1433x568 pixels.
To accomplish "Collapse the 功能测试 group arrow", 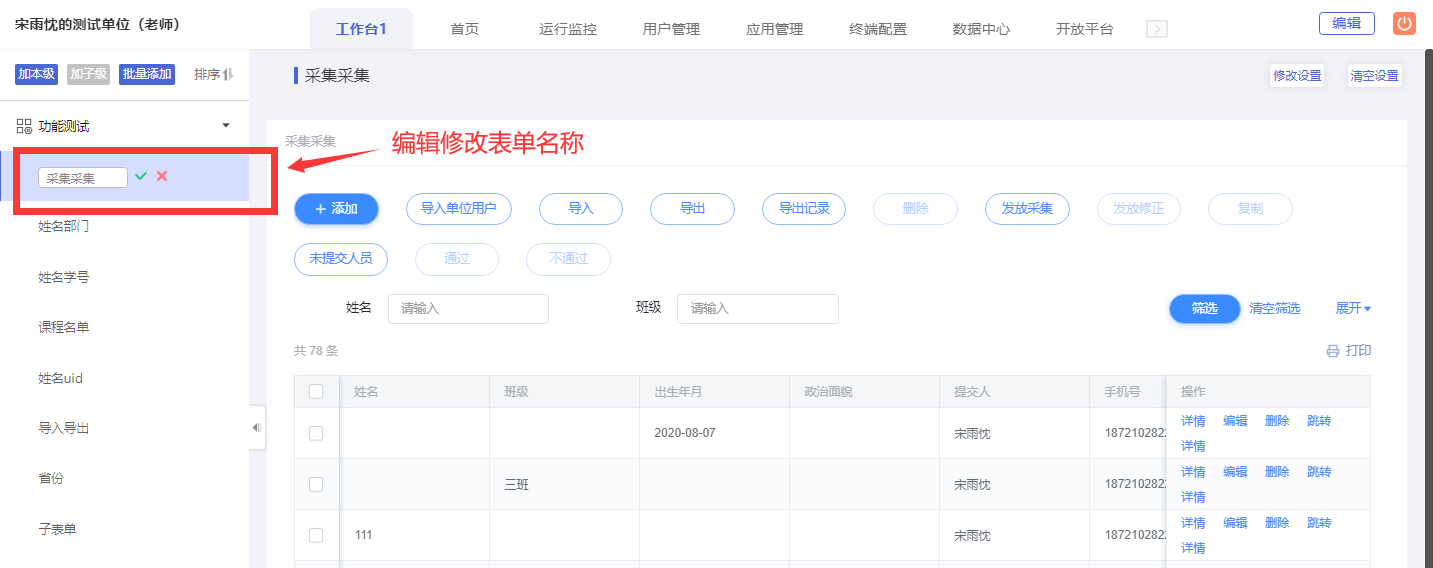I will [226, 126].
